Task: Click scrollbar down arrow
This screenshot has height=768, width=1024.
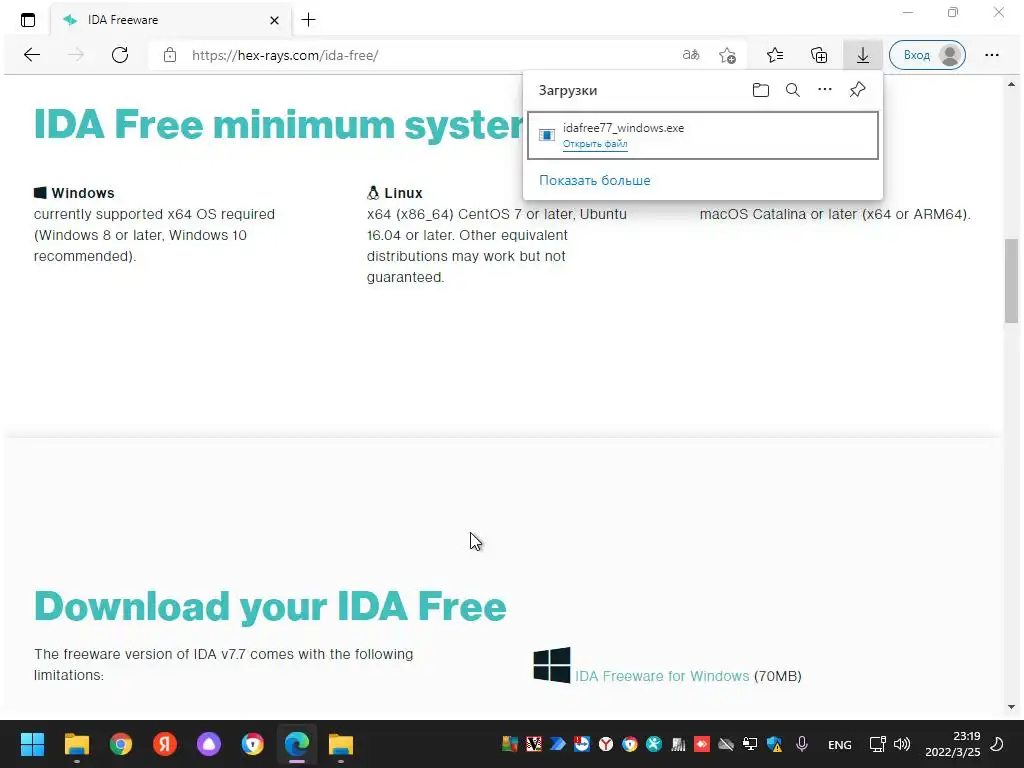Action: pyautogui.click(x=1011, y=707)
